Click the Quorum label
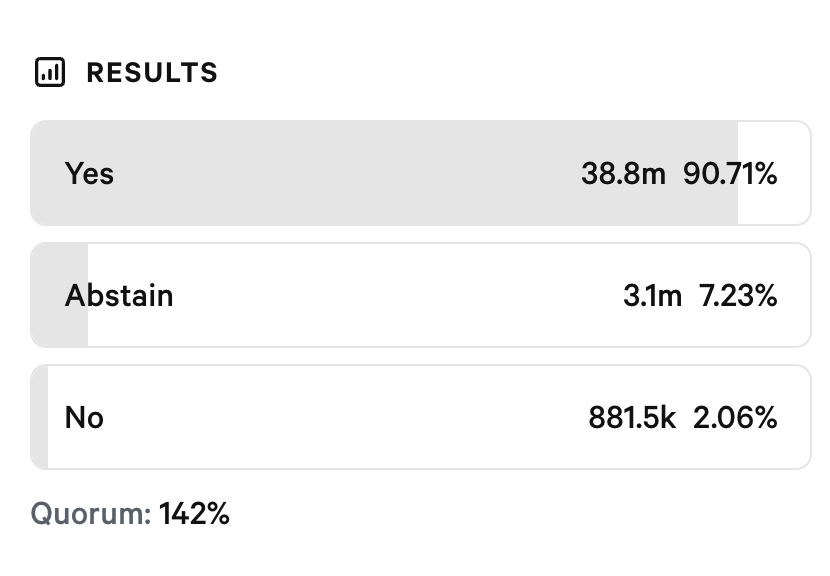Screen dimensions: 830x576 point(91,514)
